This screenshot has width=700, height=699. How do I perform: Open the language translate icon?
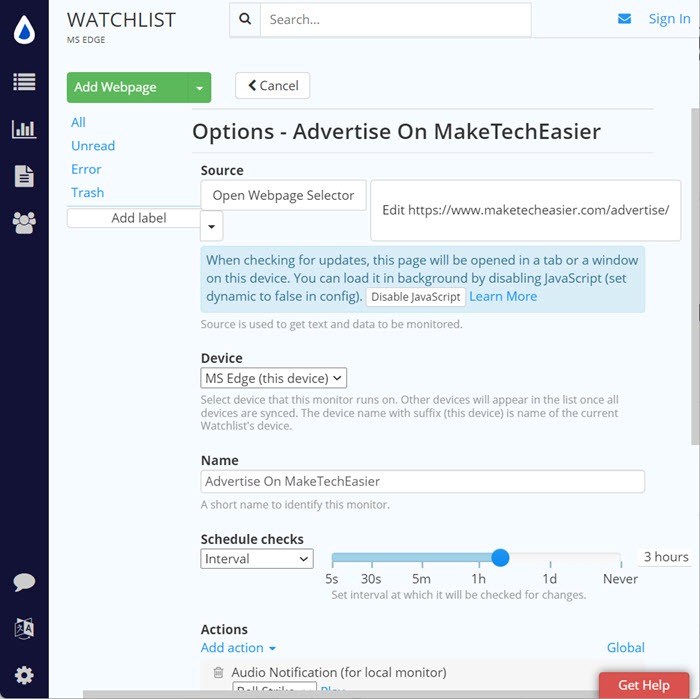click(24, 628)
